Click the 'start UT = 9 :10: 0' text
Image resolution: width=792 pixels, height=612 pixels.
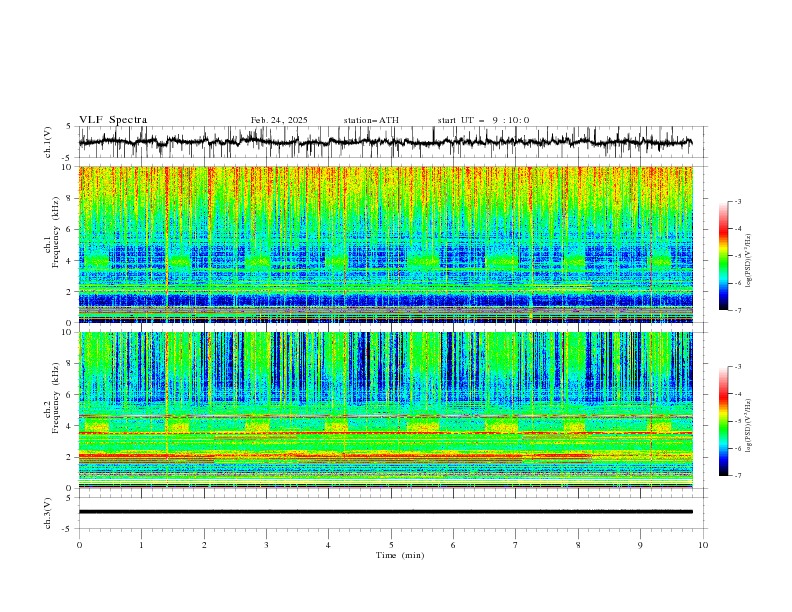coord(483,120)
